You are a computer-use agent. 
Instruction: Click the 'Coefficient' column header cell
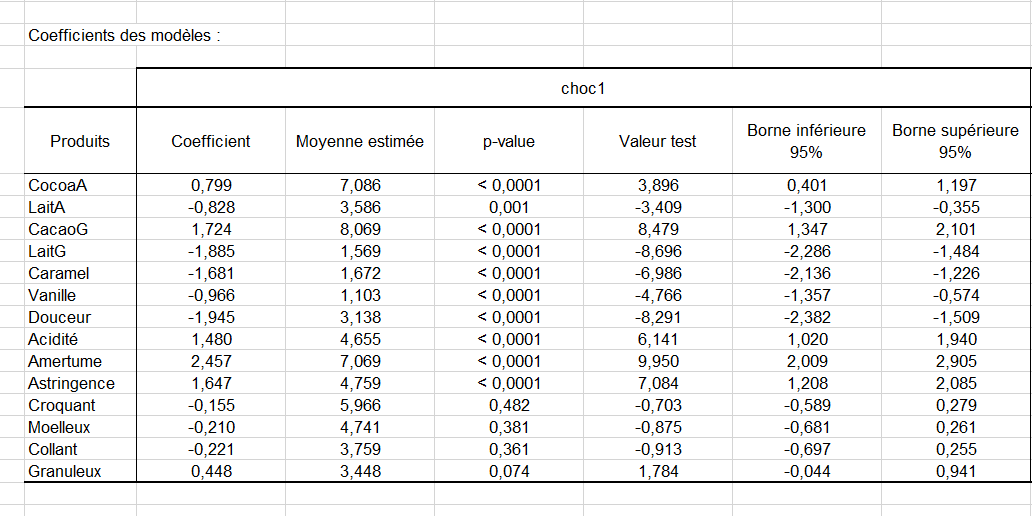pos(211,141)
